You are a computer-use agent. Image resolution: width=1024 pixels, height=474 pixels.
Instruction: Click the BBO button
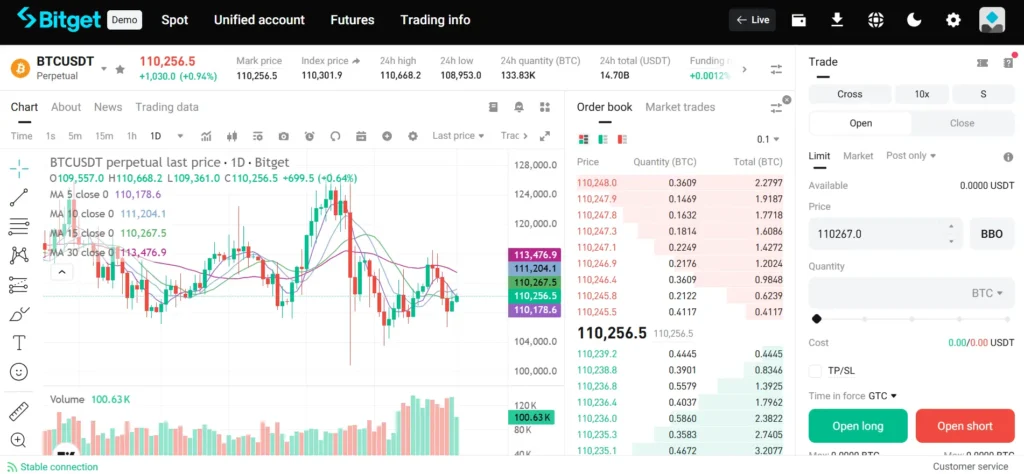pyautogui.click(x=991, y=234)
